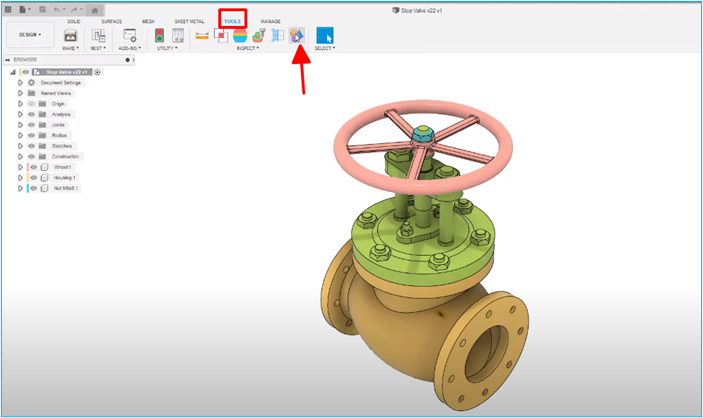Switch to the Mesh tab
The image size is (703, 418).
pos(148,21)
